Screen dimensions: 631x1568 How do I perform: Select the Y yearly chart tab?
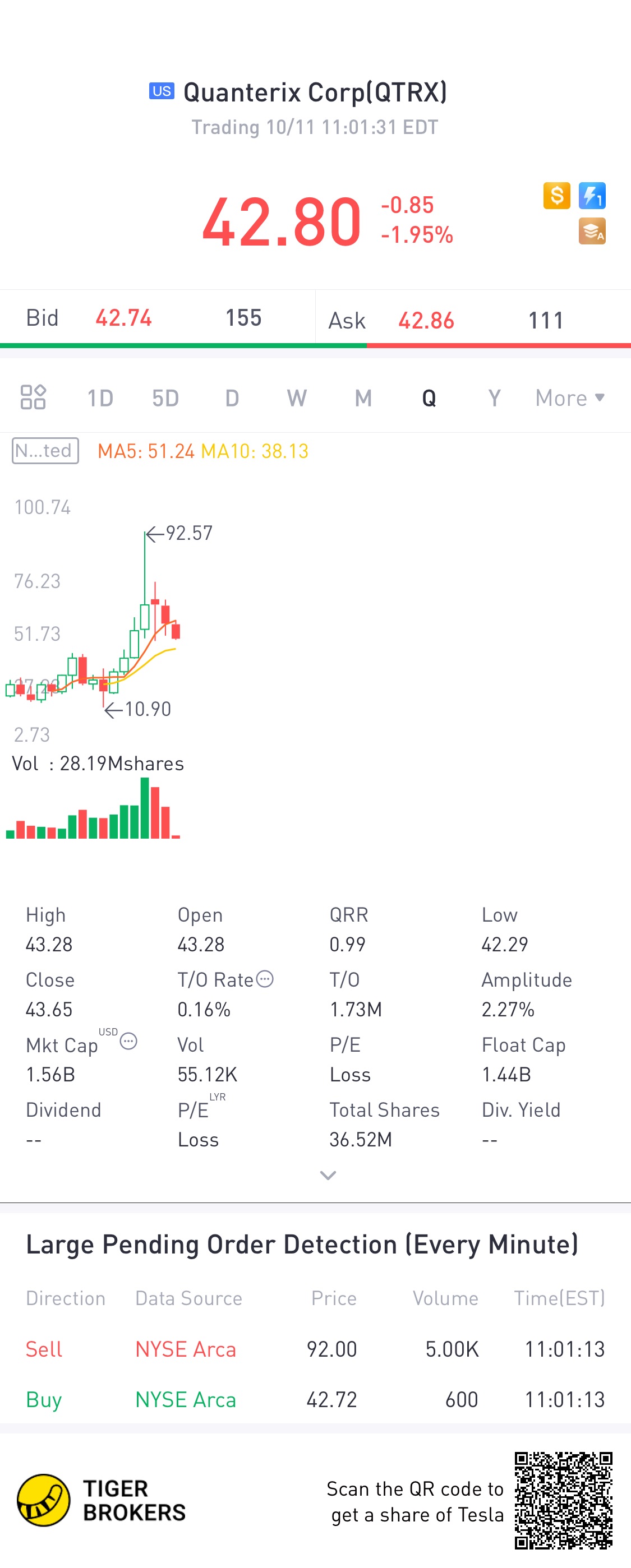(494, 398)
